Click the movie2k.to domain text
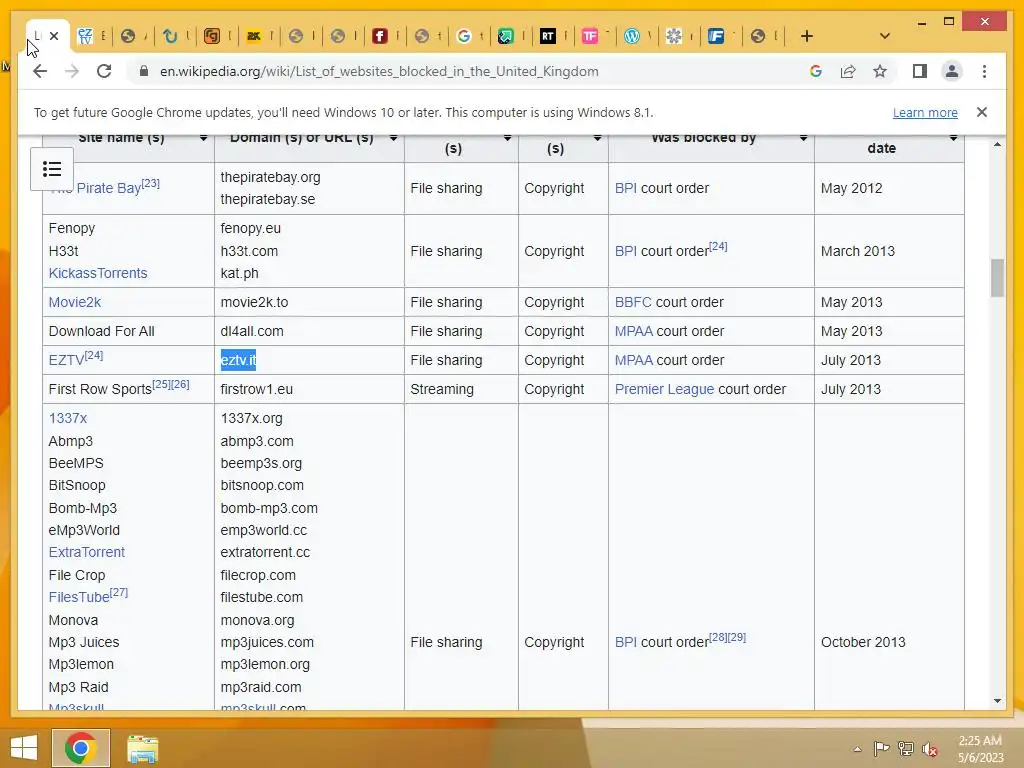The image size is (1024, 768). point(254,302)
